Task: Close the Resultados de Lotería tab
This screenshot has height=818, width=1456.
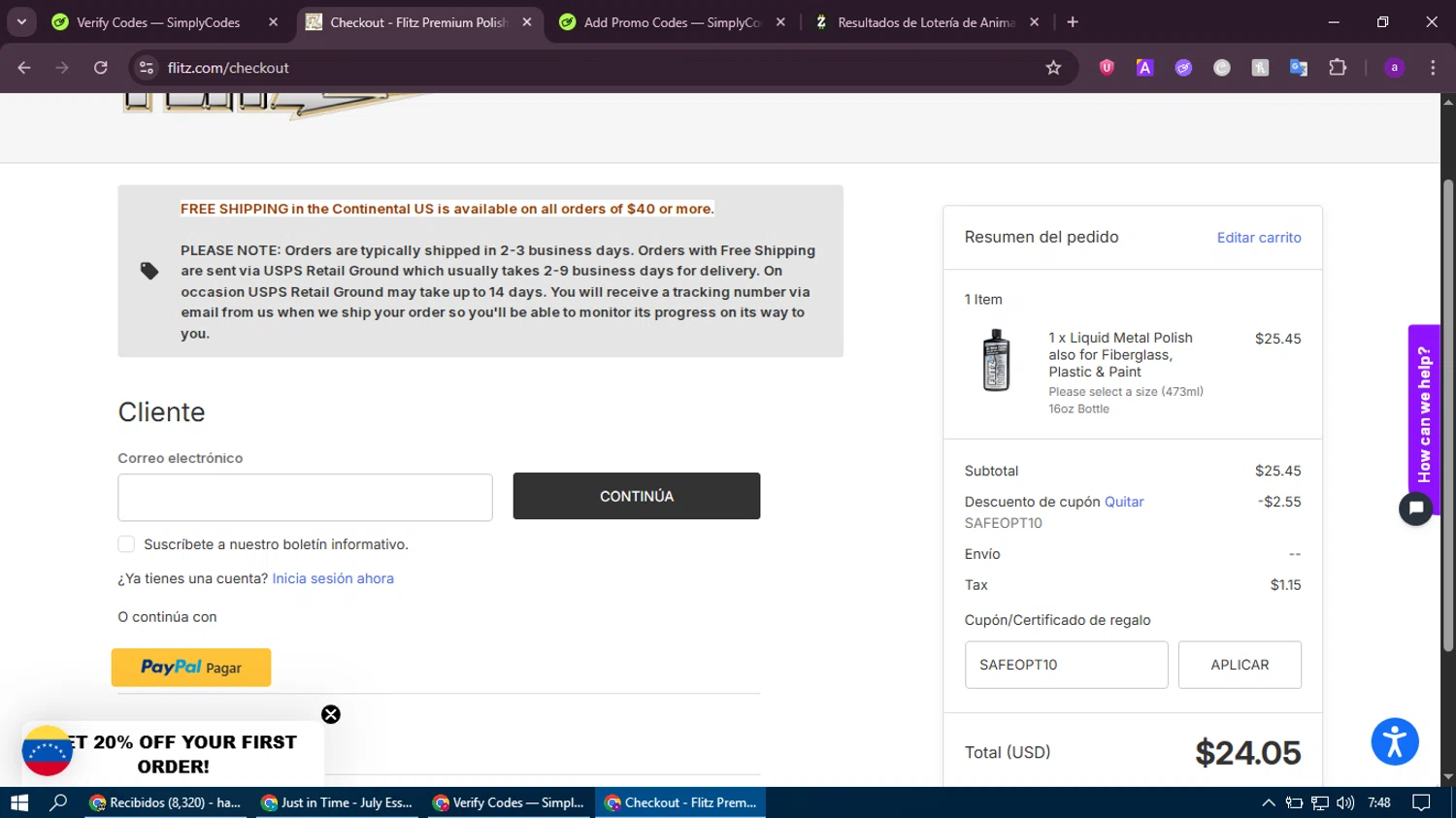Action: point(1035,22)
